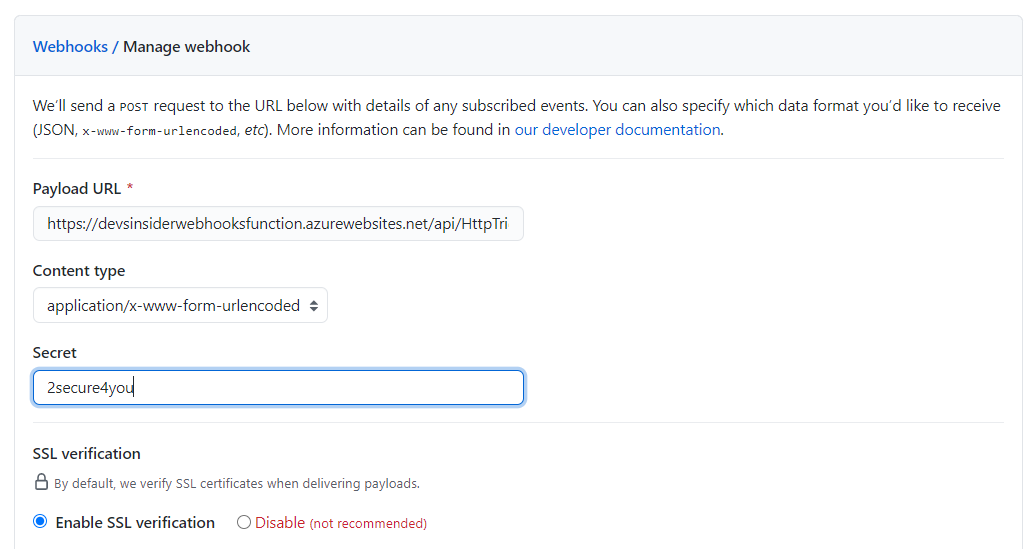Click the "POST" code text in description
Screen dimensions: 1028x549
pos(135,106)
